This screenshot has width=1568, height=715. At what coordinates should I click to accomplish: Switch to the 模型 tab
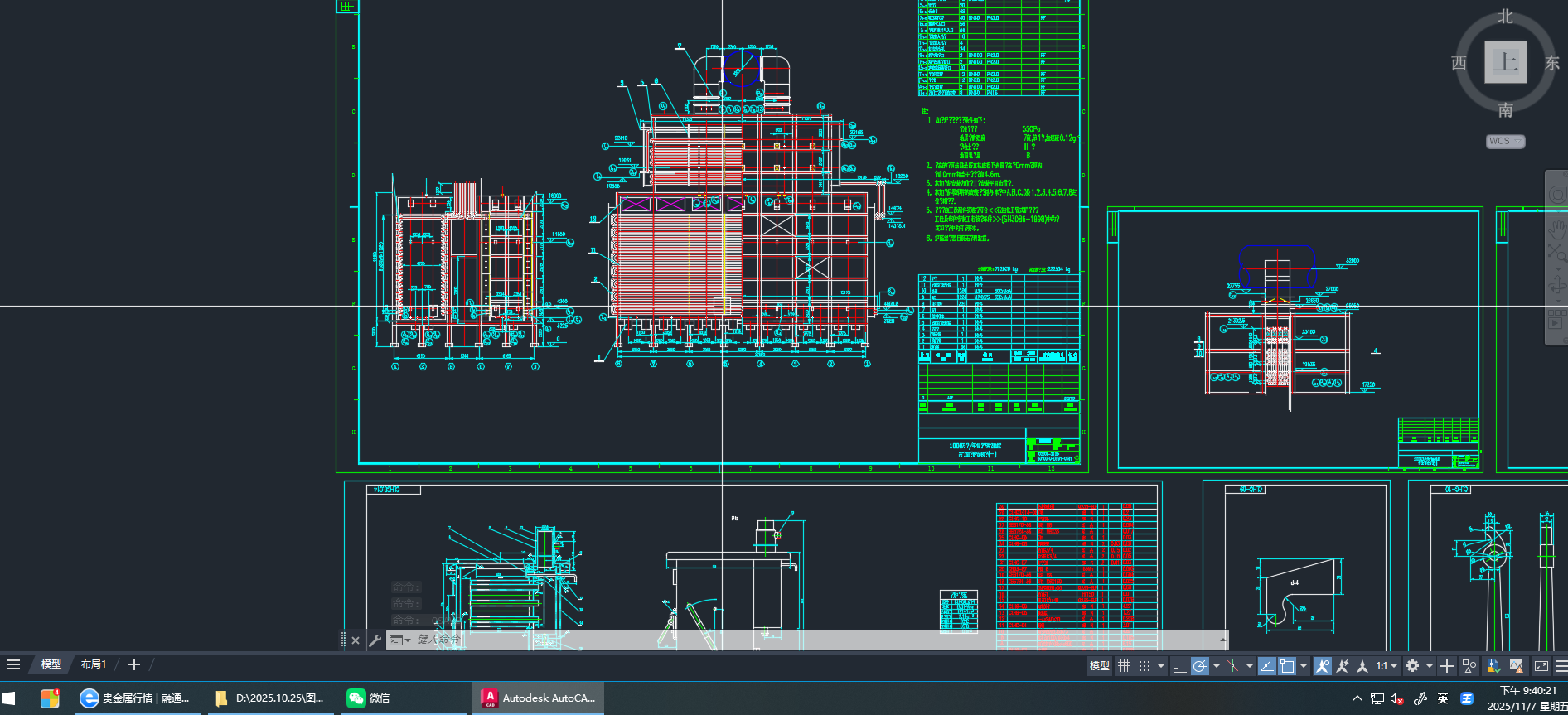pos(51,664)
